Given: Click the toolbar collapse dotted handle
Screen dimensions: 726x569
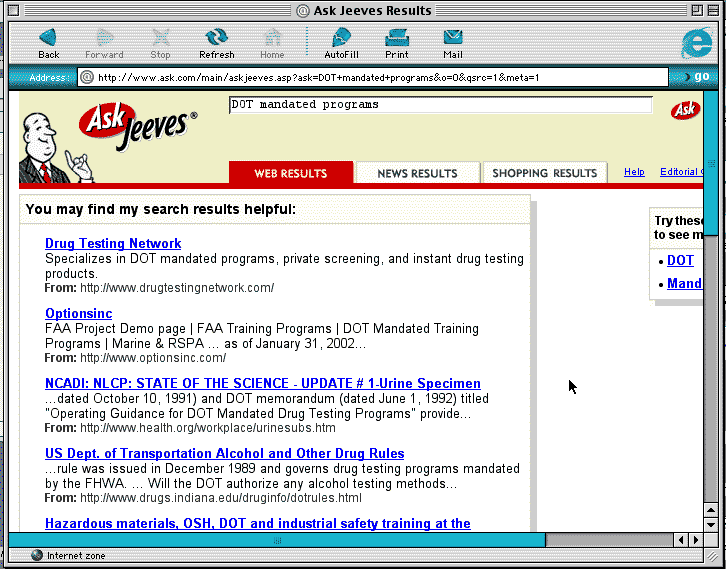Looking at the screenshot, I should [x=307, y=42].
